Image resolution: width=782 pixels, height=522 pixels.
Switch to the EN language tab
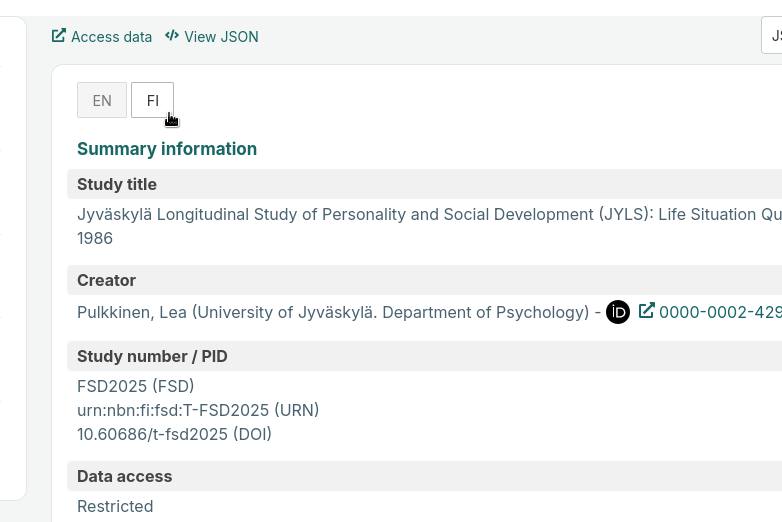[x=102, y=100]
